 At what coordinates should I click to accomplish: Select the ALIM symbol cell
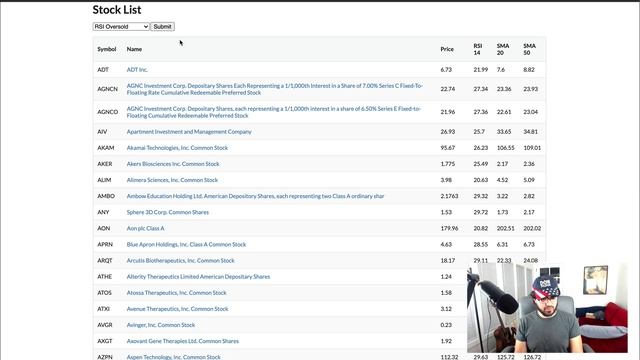(x=104, y=180)
